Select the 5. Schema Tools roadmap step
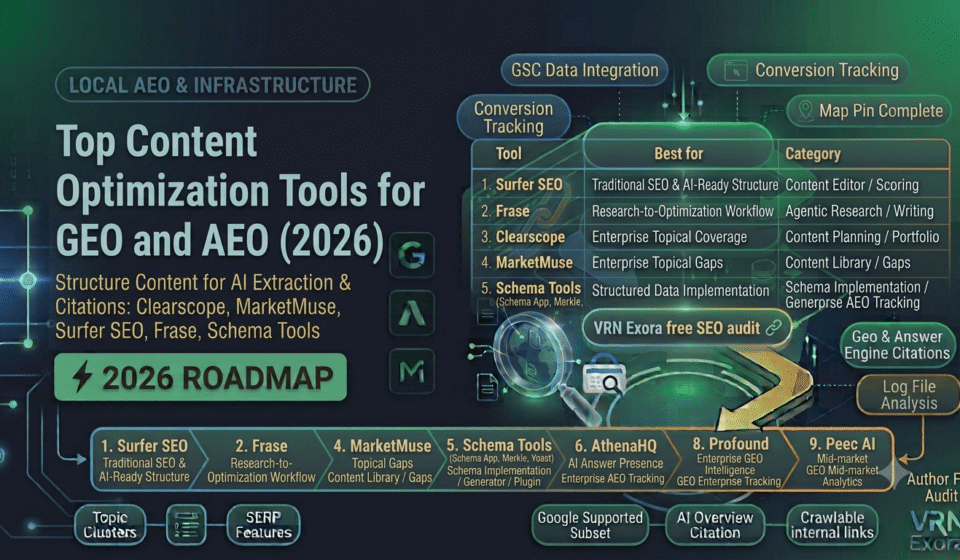 (x=499, y=460)
